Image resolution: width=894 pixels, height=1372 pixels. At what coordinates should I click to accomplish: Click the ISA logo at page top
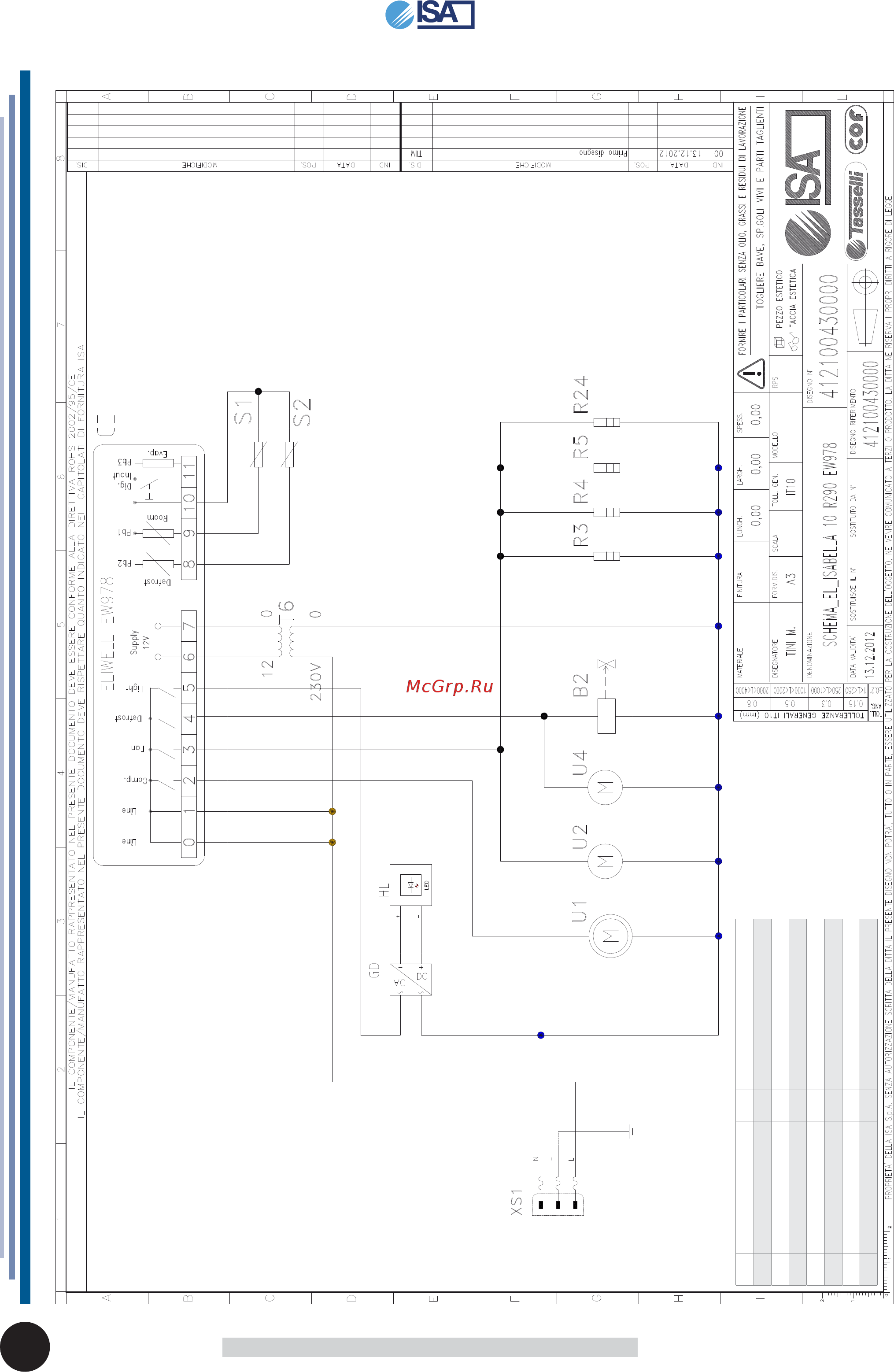429,15
